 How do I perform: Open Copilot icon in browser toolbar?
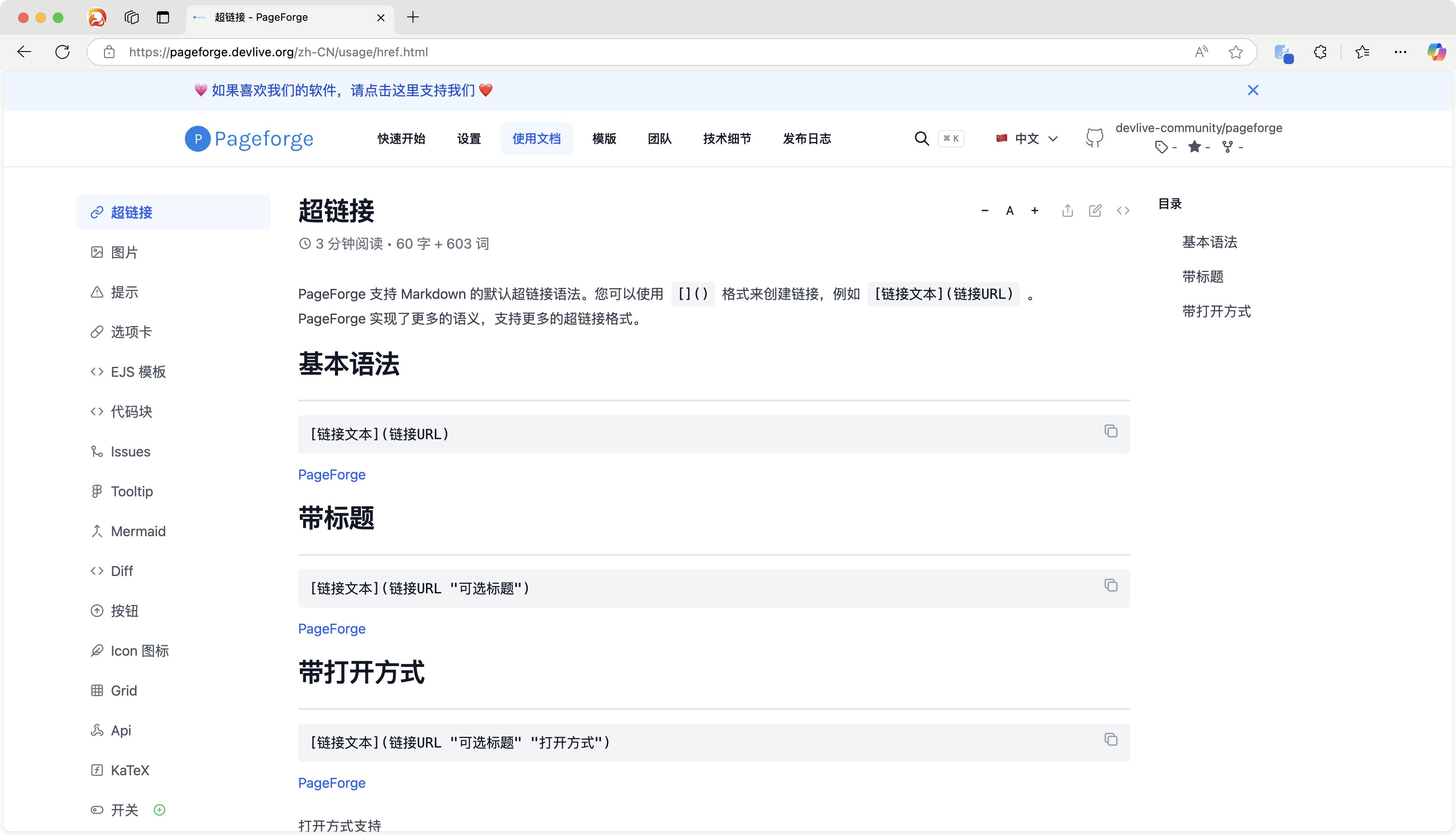(1436, 52)
